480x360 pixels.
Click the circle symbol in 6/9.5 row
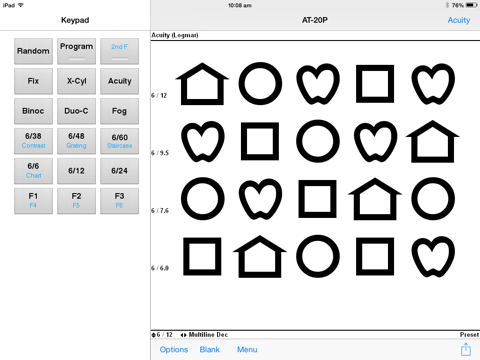click(x=318, y=141)
